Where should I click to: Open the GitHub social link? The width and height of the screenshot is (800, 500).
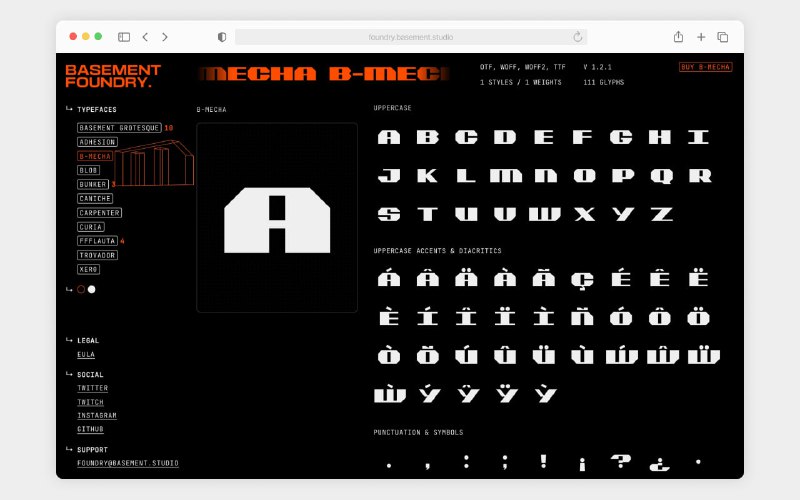(x=90, y=429)
